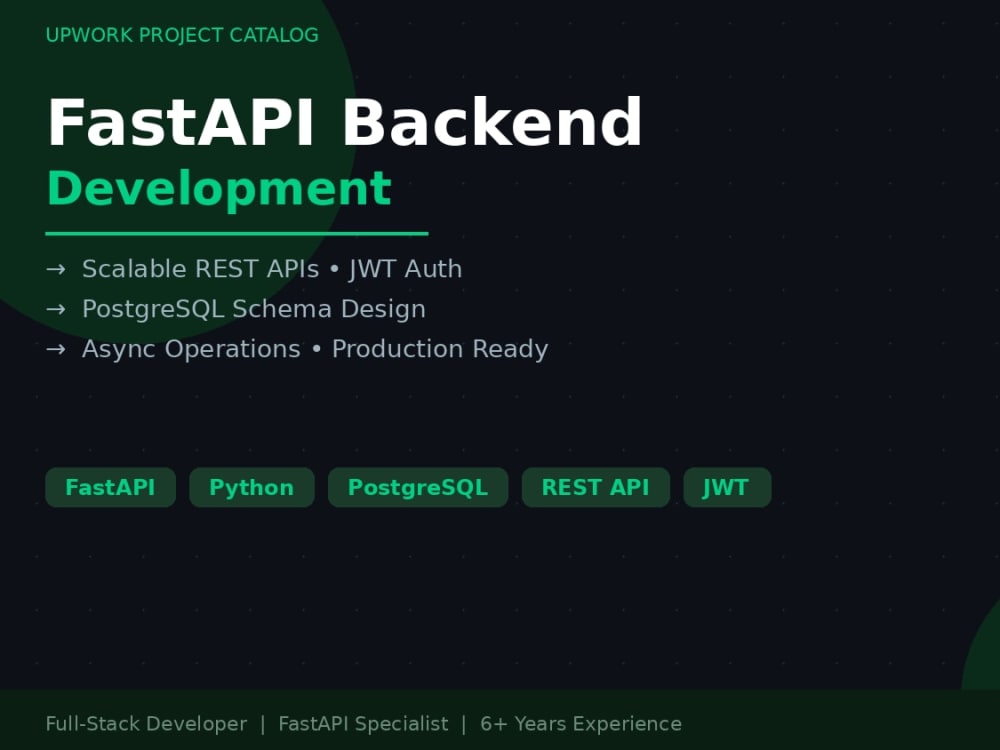Click 'Async Operations • Production Ready' line

(315, 349)
